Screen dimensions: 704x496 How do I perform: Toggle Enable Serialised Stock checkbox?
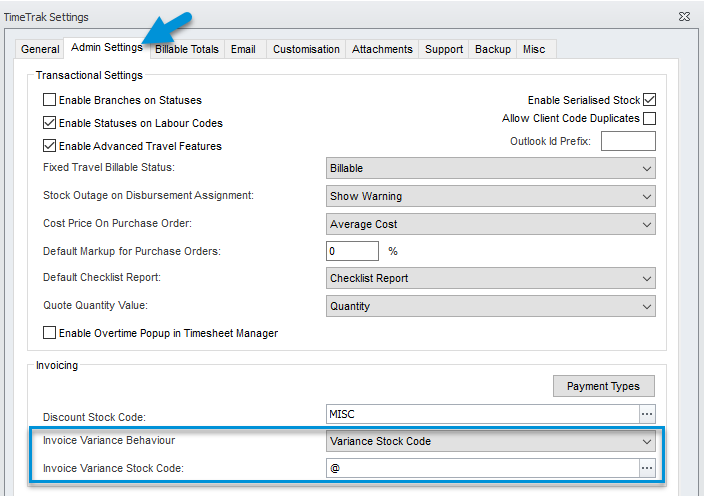point(649,100)
